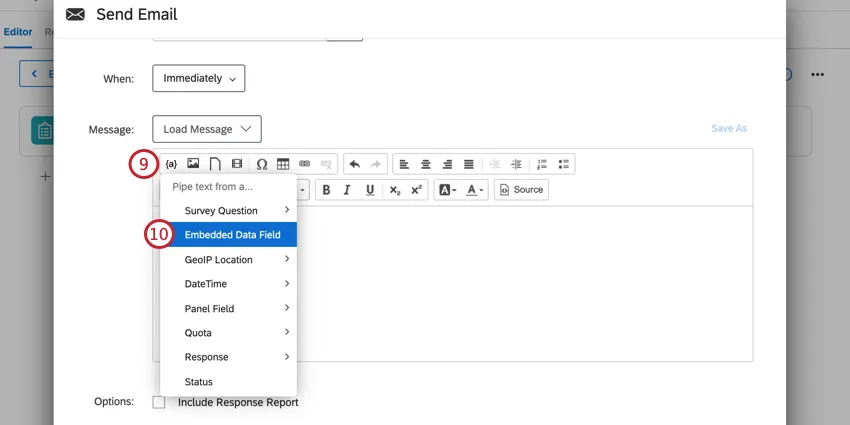Undo the last edit
The height and width of the screenshot is (425, 850).
[354, 164]
